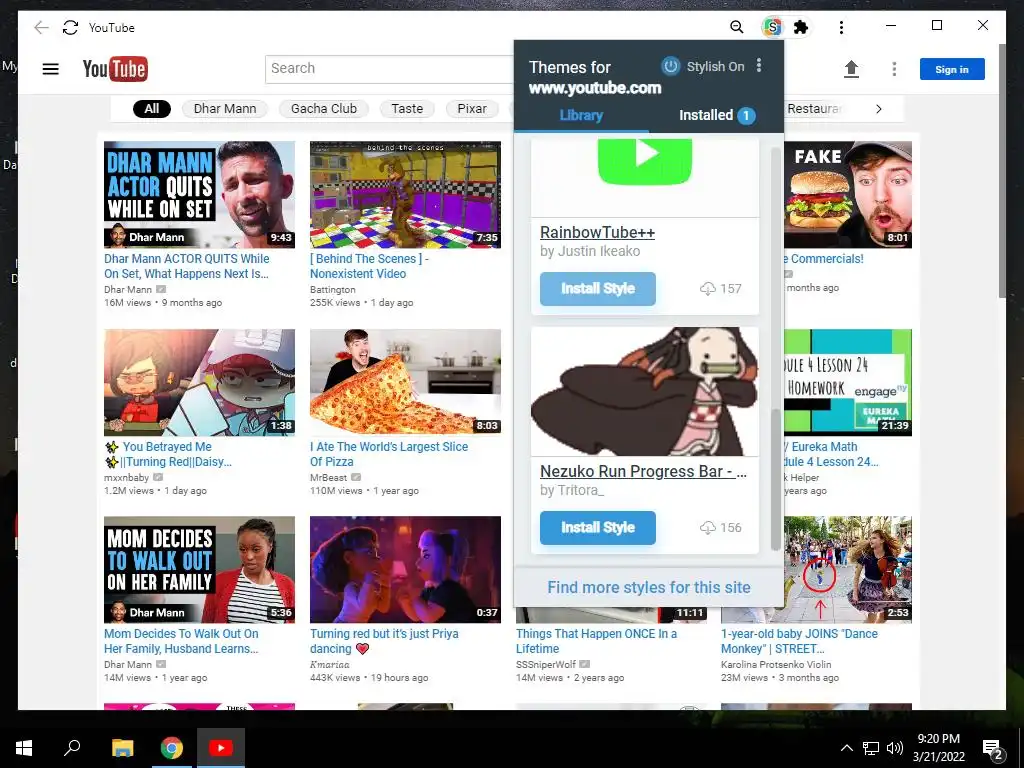Click the Nezuko style preview image

[x=645, y=391]
